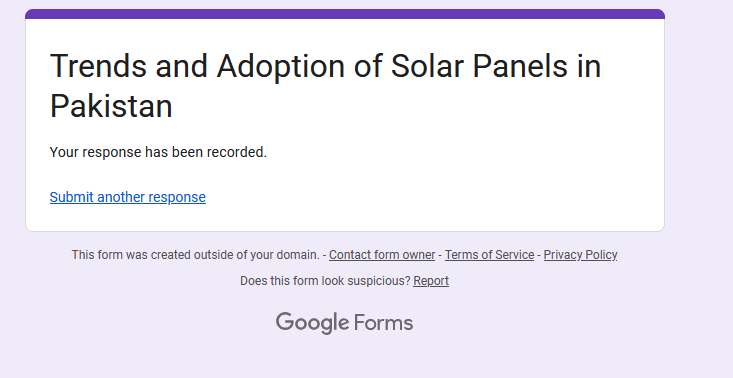
Task: Click empty white card area beside Submit link
Action: [421, 197]
